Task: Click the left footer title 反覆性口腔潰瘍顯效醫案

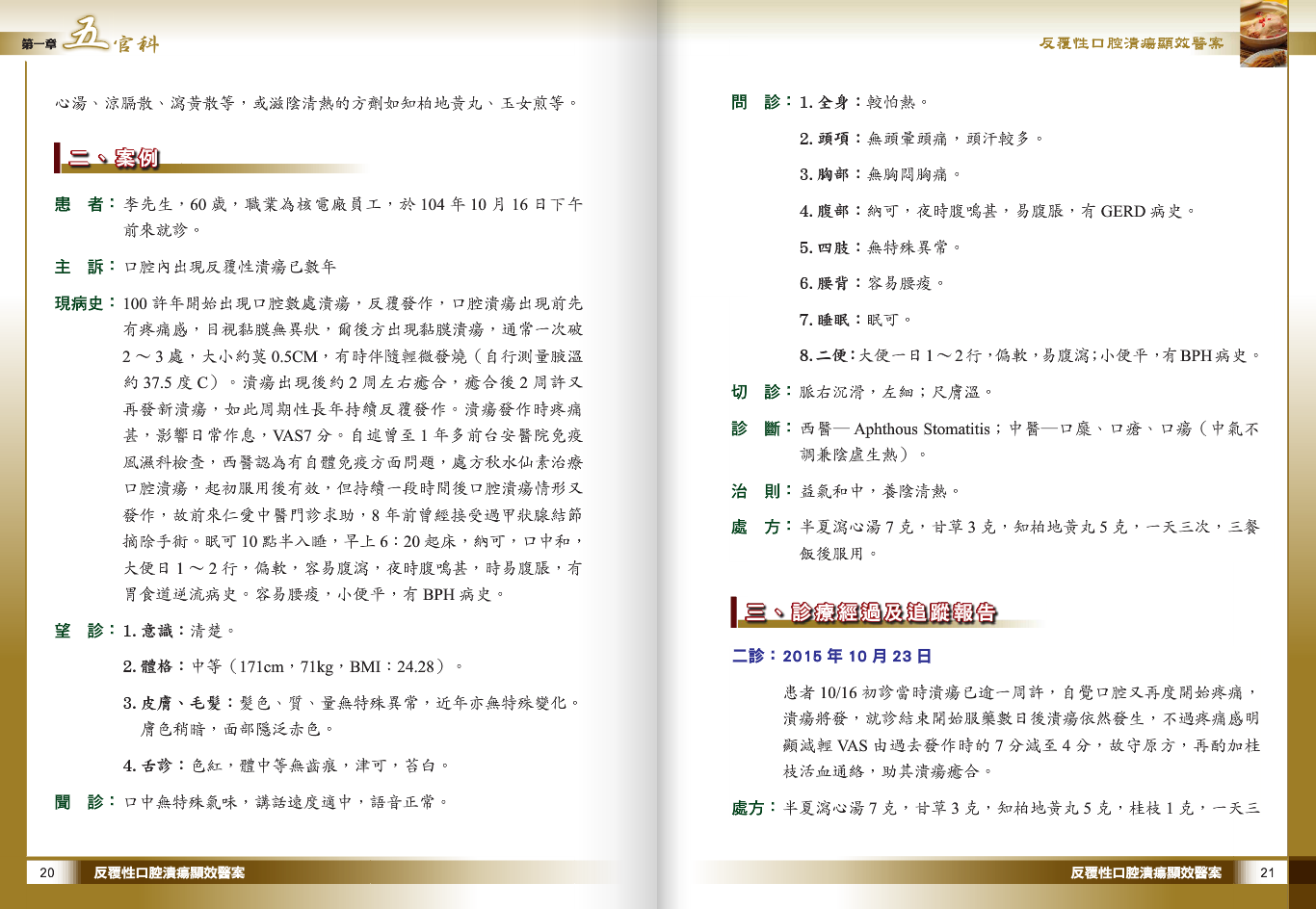Action: [169, 872]
